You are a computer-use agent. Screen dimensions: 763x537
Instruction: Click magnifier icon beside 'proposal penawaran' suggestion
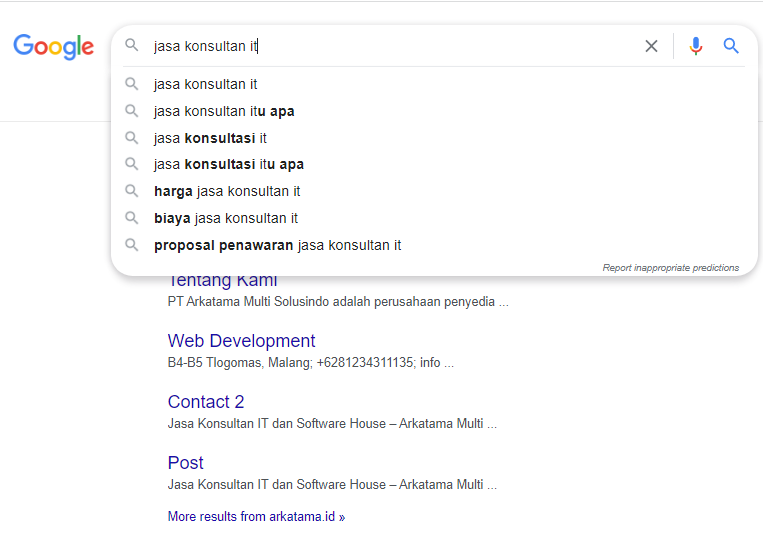(131, 244)
